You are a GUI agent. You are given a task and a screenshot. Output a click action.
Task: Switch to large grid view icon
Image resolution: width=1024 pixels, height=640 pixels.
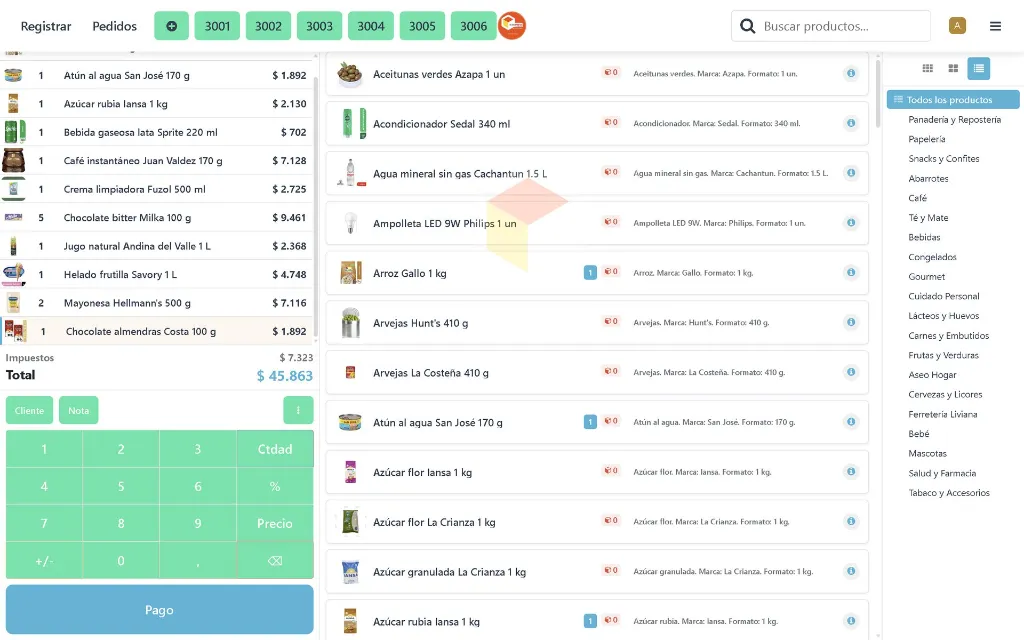tap(953, 69)
